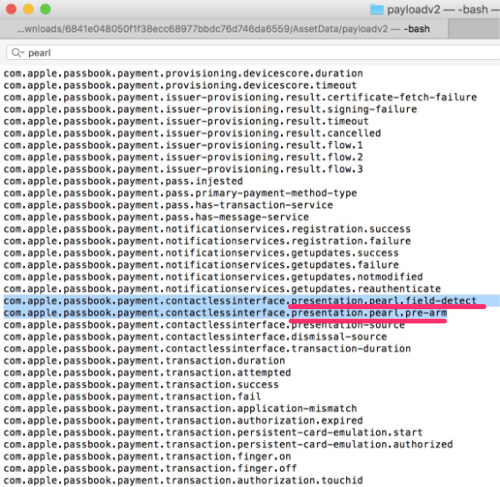Viewport: 500px width, 487px height.
Task: Click the getupdates.reauthenticate line
Action: point(222,289)
